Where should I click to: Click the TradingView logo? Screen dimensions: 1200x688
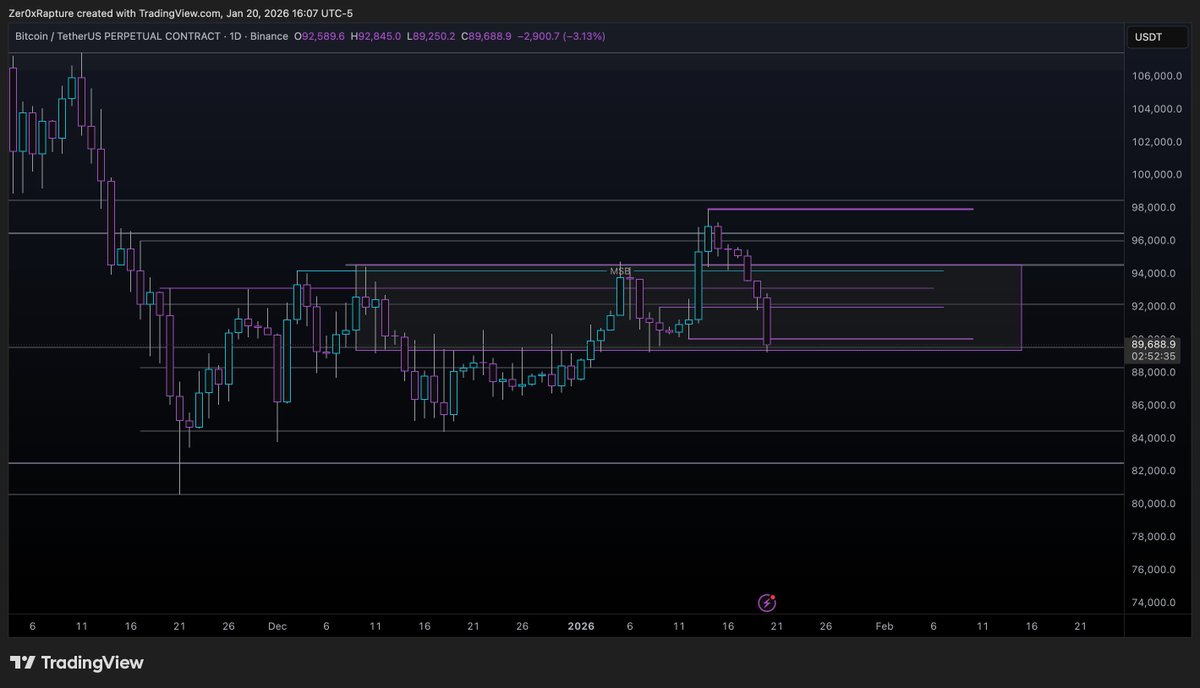tap(77, 662)
